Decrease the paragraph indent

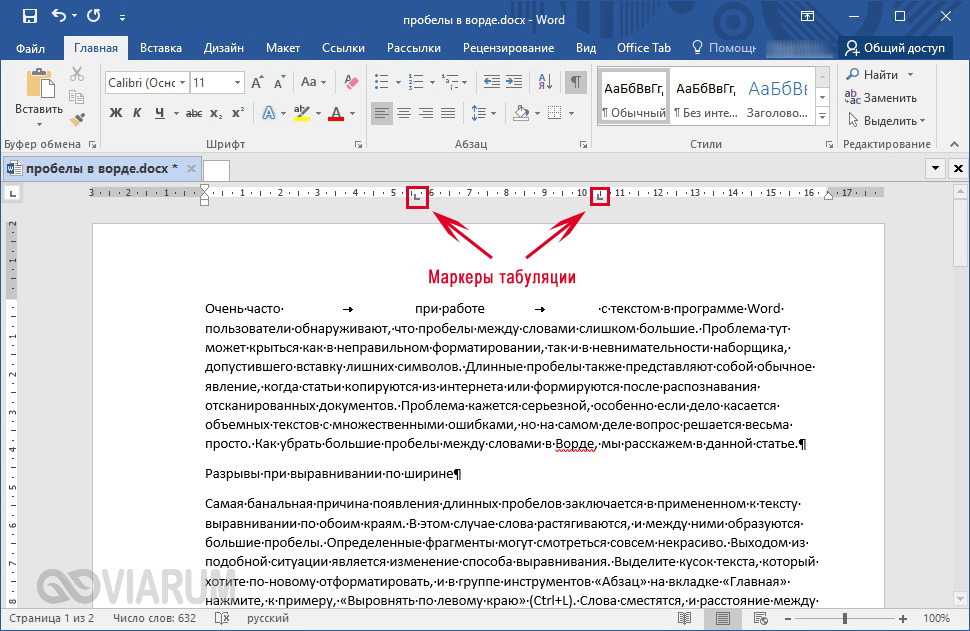tap(492, 82)
